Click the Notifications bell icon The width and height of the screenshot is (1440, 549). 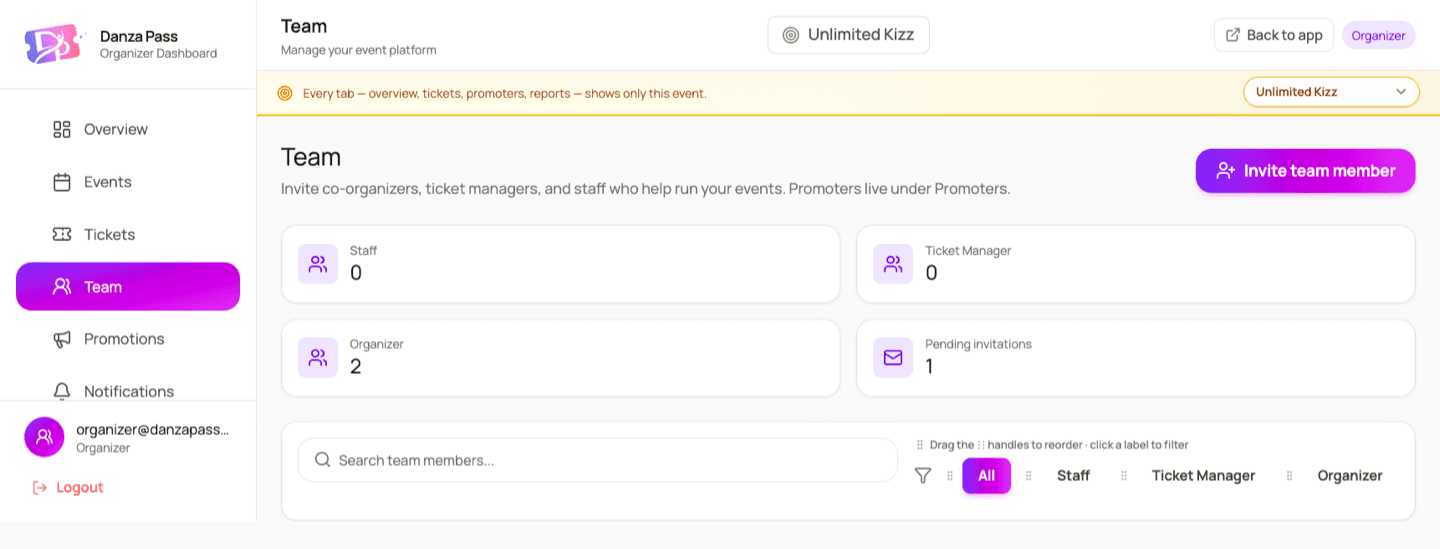click(x=62, y=391)
